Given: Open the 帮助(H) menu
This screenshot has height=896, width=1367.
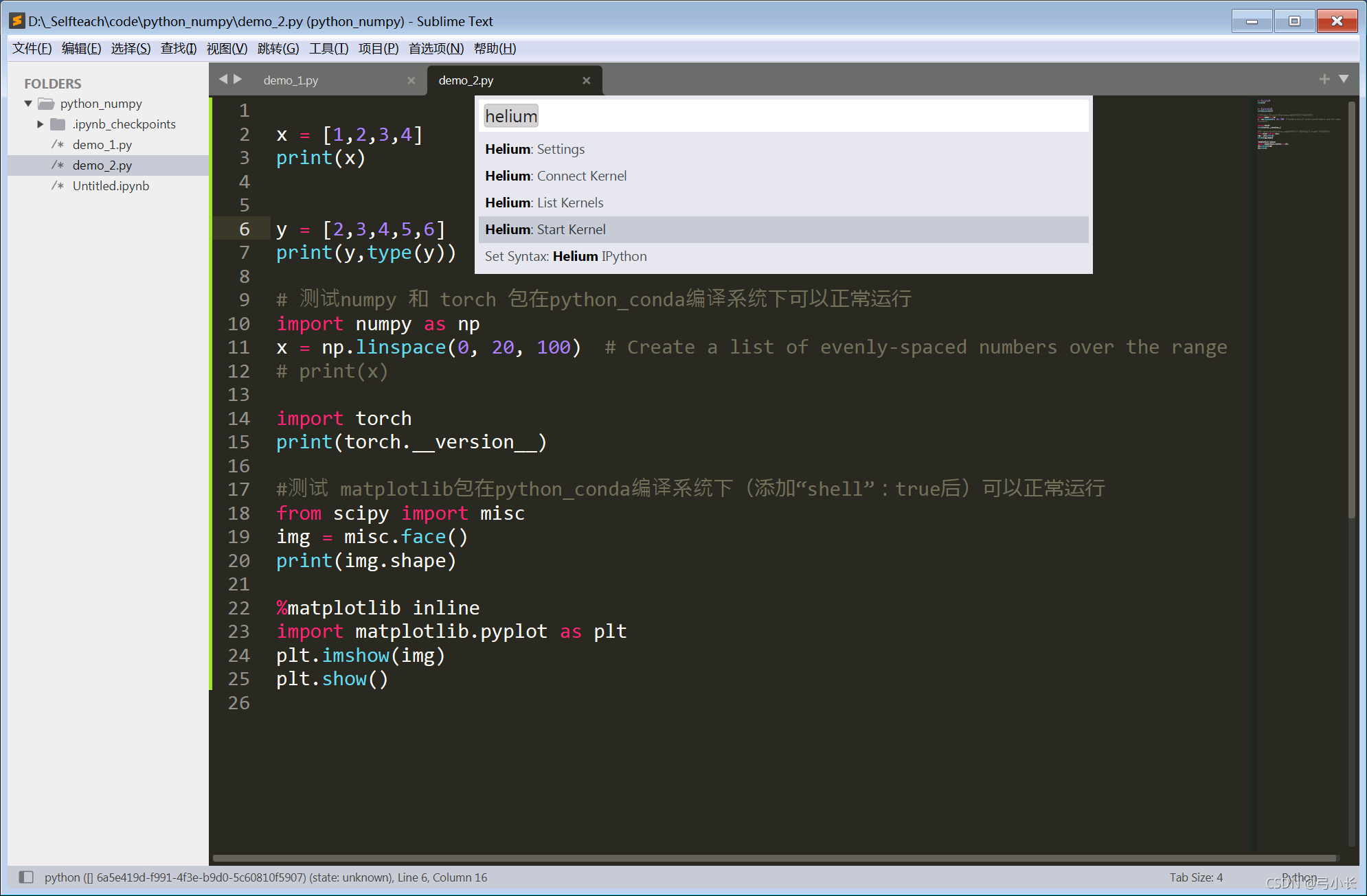Looking at the screenshot, I should 495,49.
